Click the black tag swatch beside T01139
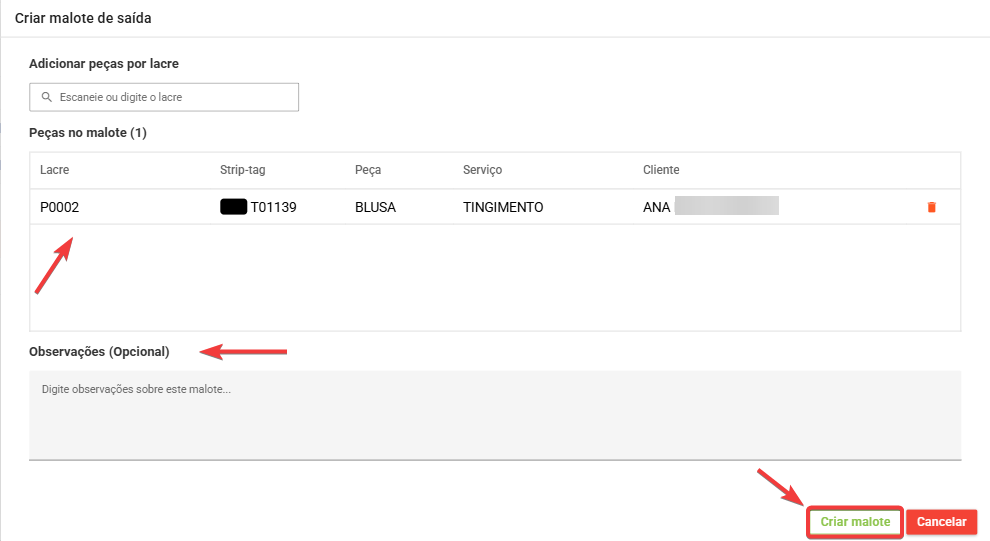990x541 pixels. pos(233,207)
